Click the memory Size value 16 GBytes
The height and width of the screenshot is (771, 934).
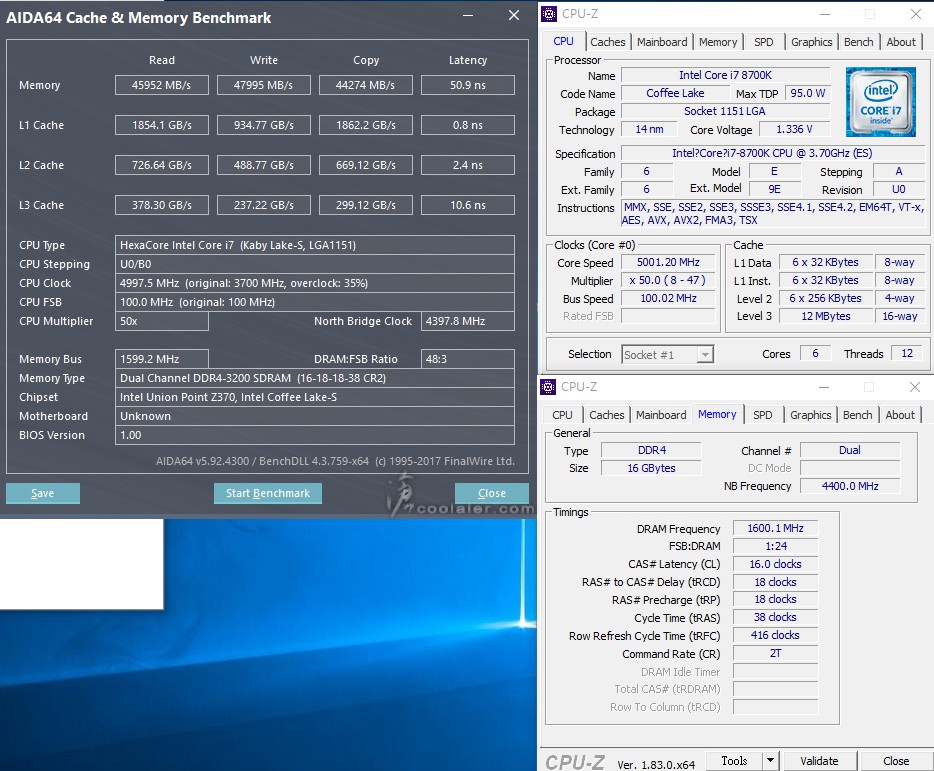coord(652,468)
